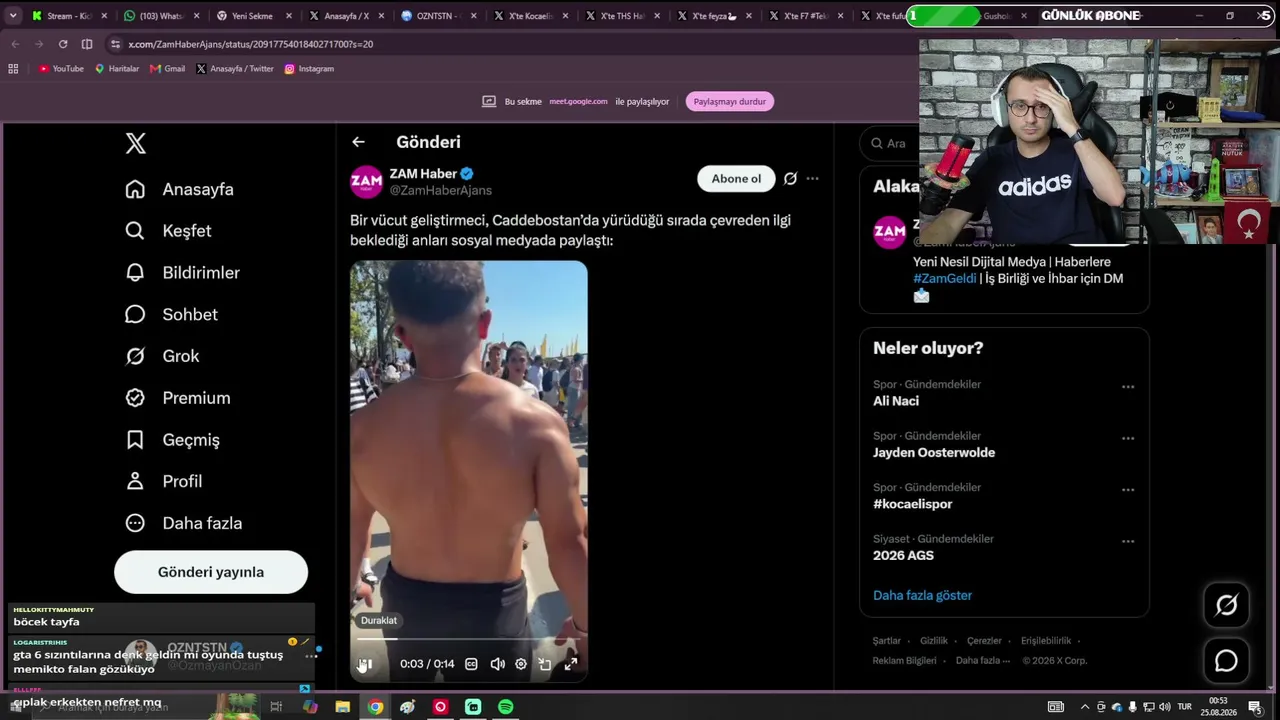Expand video to fullscreen
Screen dimensions: 1280x720
coord(571,664)
